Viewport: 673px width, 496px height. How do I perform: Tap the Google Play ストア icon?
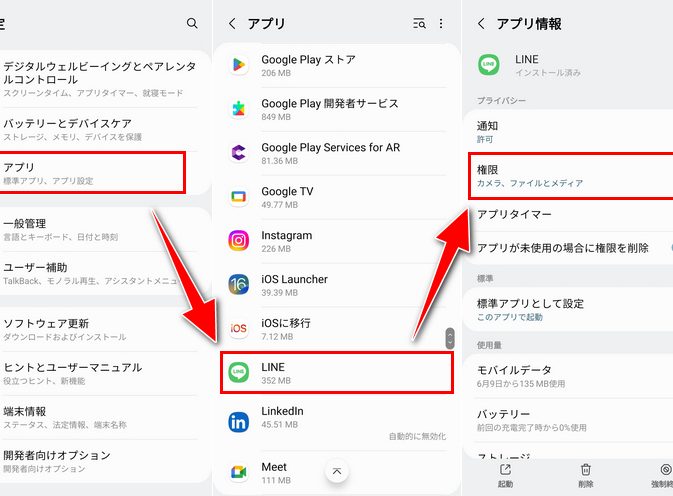238,65
